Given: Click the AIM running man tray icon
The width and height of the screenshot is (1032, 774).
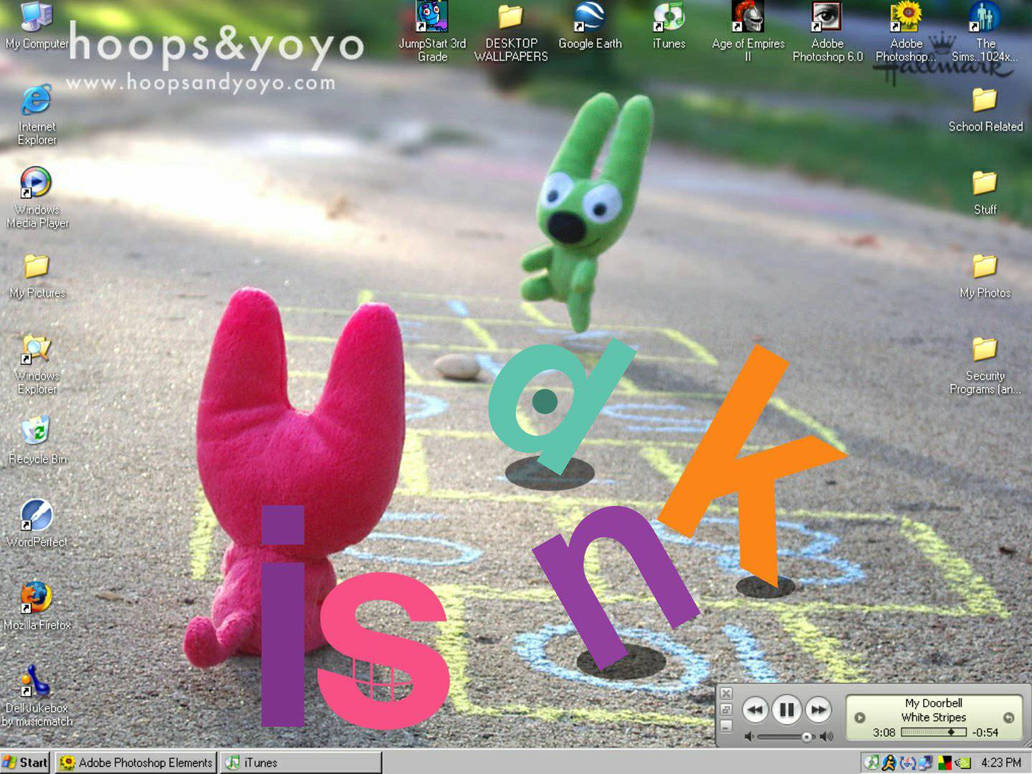Looking at the screenshot, I should [x=889, y=762].
